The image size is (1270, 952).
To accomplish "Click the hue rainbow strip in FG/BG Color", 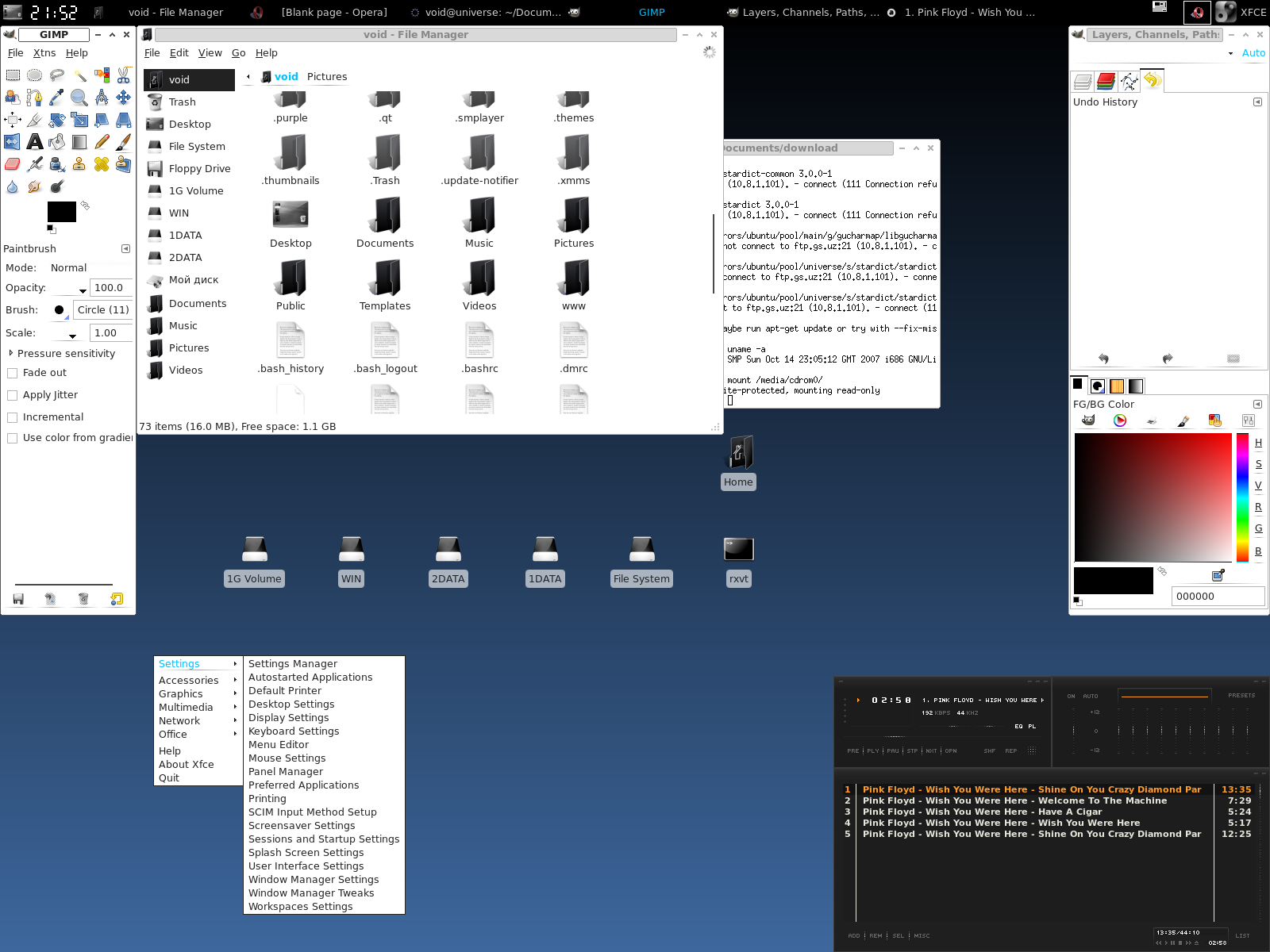I will 1242,498.
